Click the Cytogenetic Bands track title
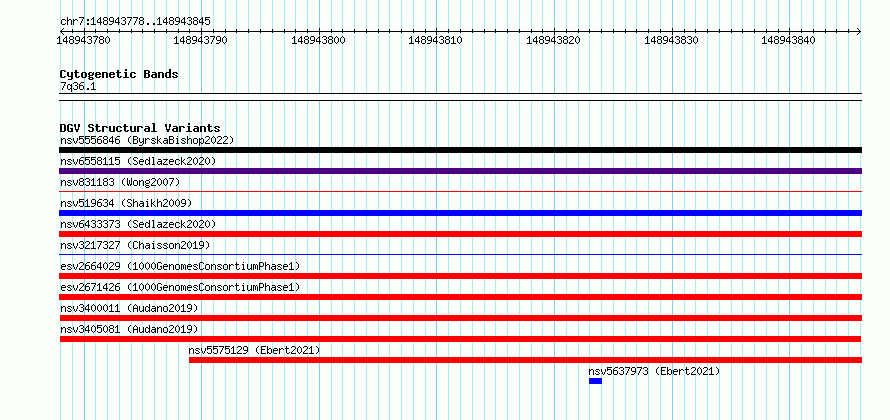Viewport: 890px width, 420px height. [119, 74]
